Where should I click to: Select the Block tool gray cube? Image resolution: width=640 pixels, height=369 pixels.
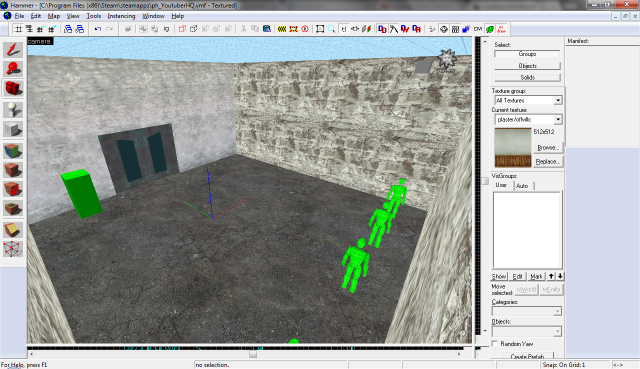pos(13,130)
